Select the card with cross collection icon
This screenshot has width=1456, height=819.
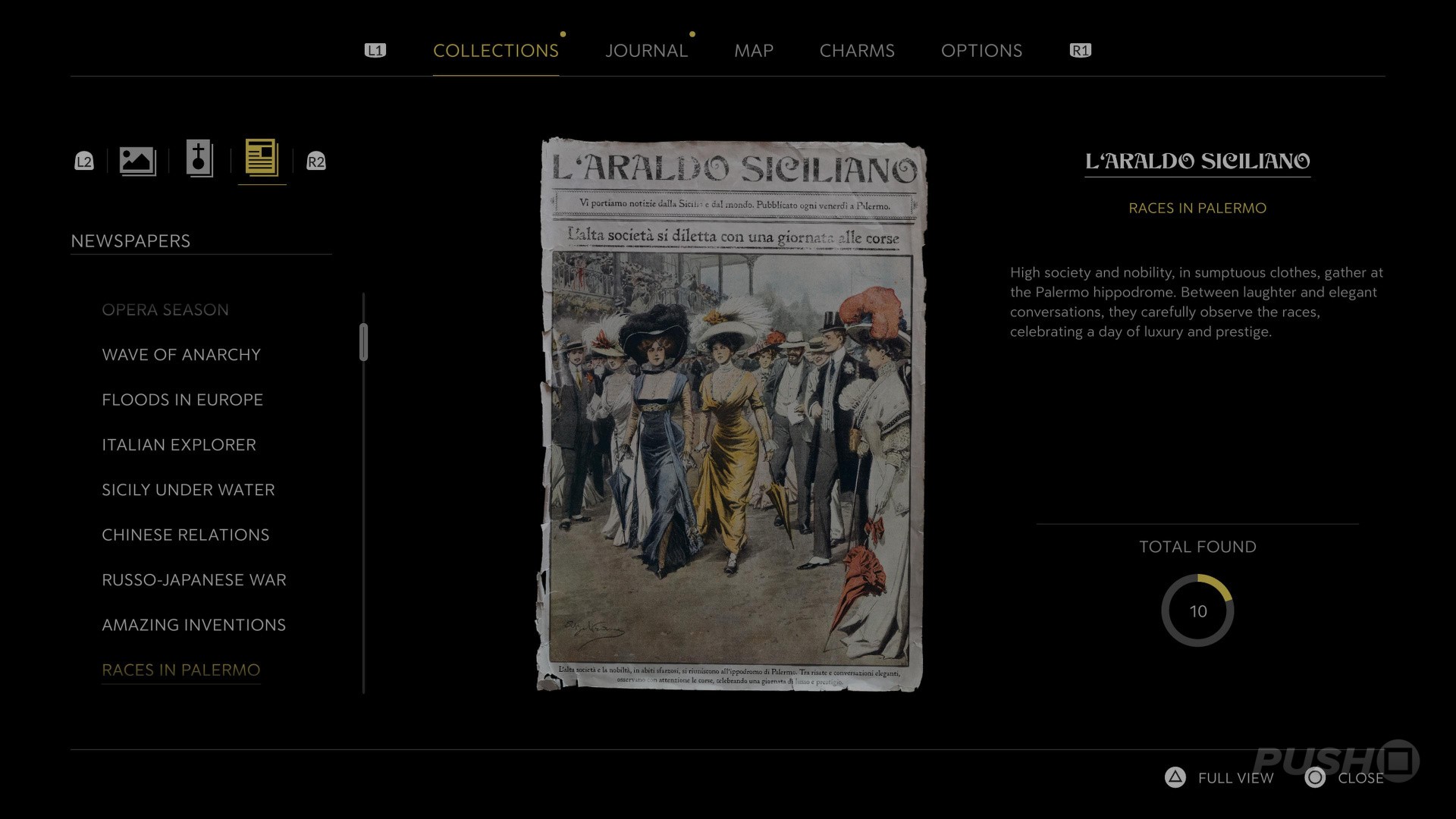(199, 159)
